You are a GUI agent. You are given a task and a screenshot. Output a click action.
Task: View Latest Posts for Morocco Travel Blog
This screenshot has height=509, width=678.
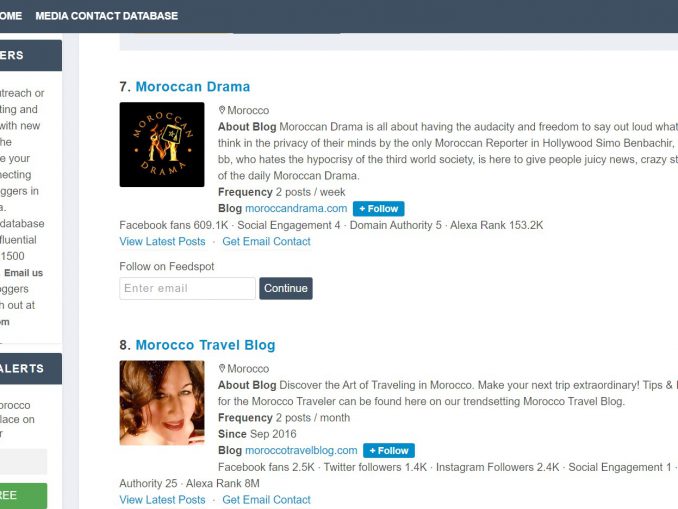162,500
